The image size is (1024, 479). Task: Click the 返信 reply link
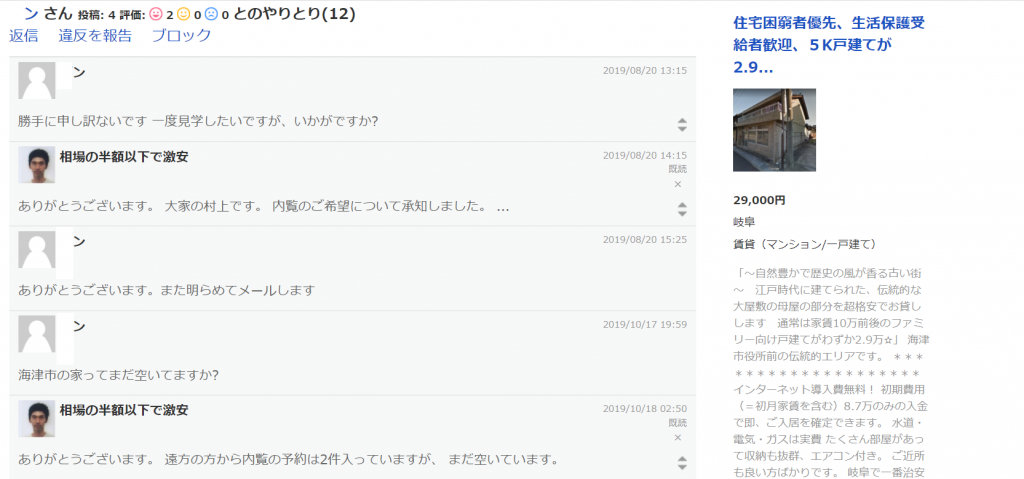click(x=24, y=36)
